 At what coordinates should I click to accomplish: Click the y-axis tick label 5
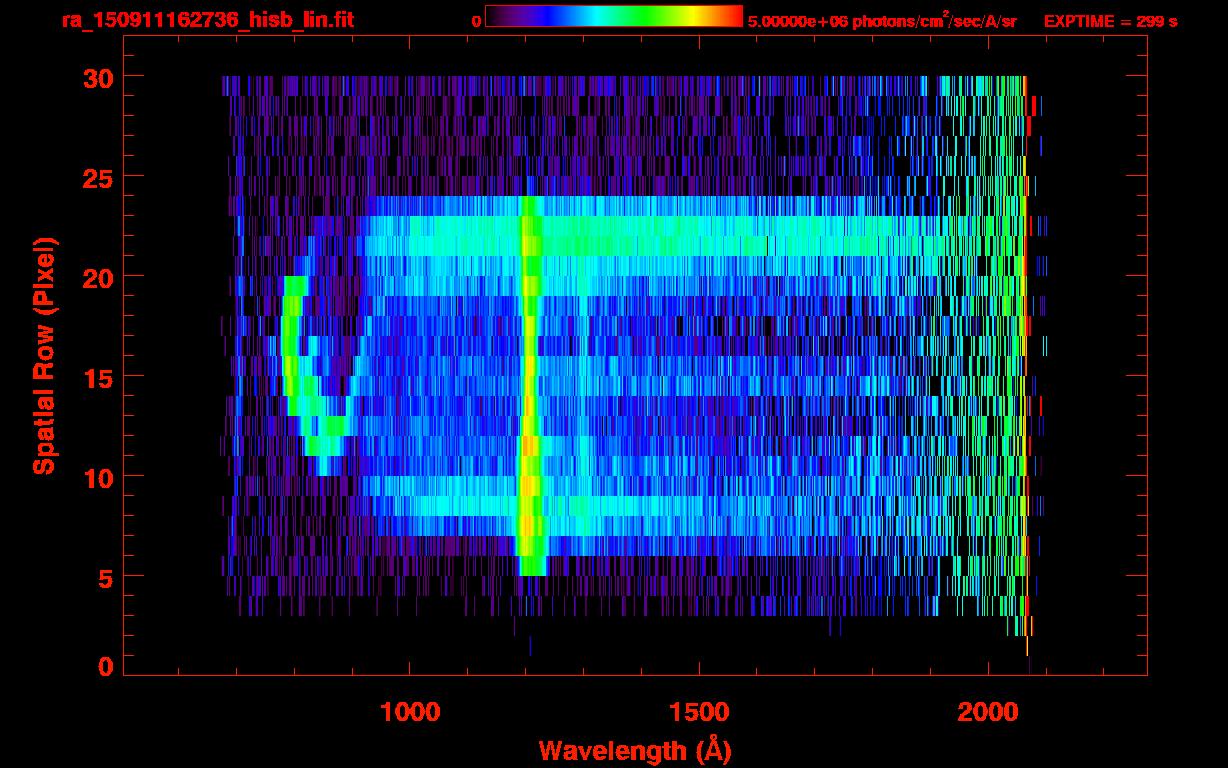[106, 577]
